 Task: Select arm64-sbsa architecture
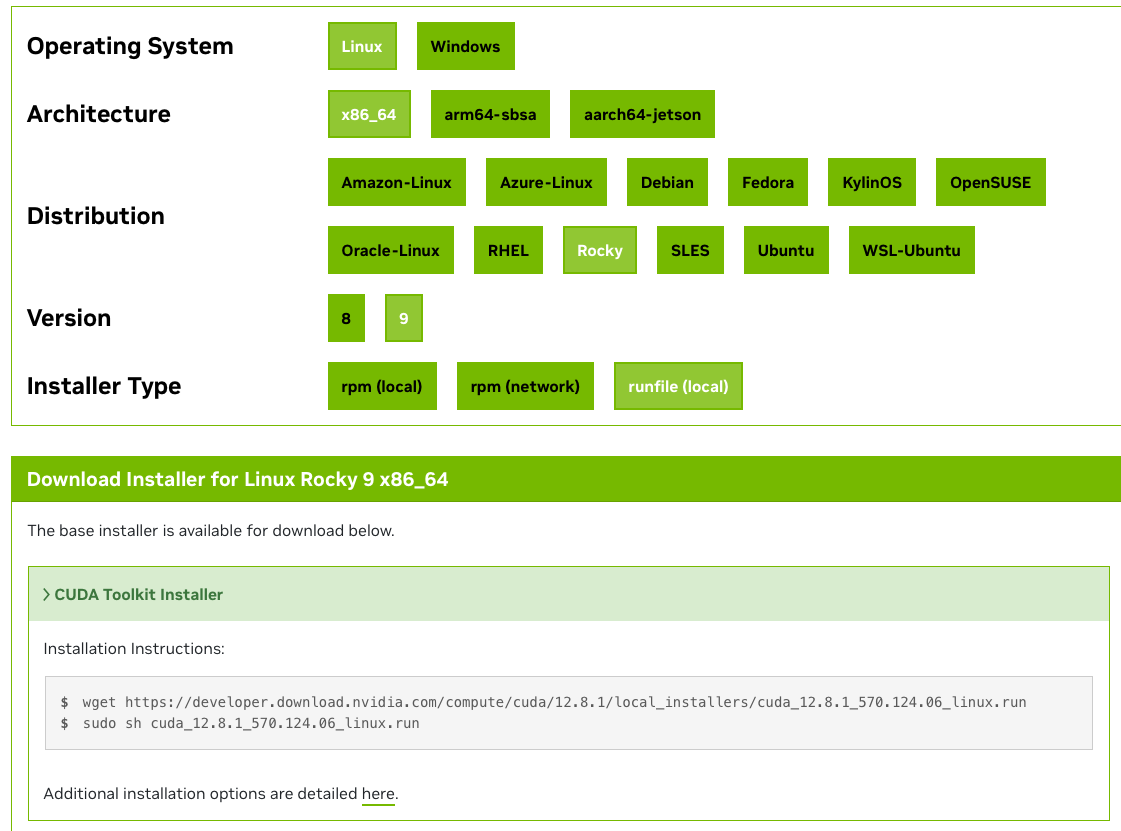tap(490, 114)
